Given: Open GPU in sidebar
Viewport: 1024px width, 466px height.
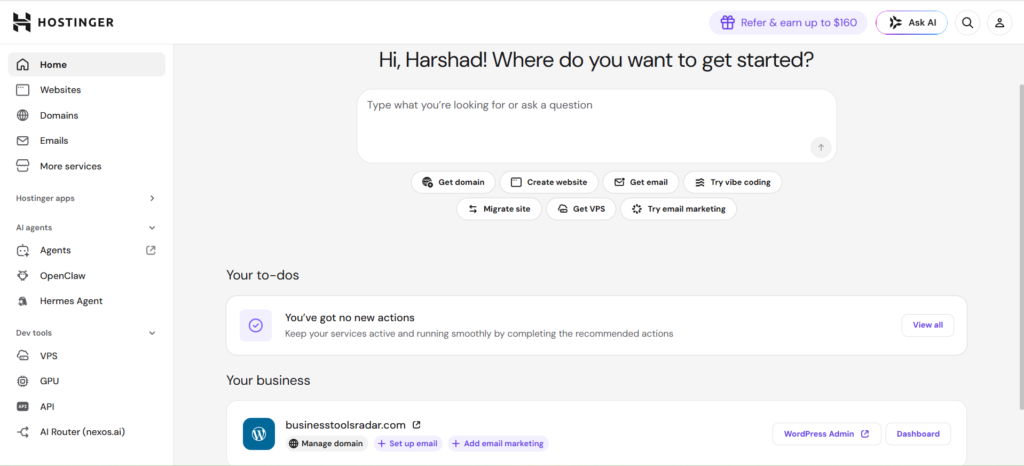Looking at the screenshot, I should 87,381.
